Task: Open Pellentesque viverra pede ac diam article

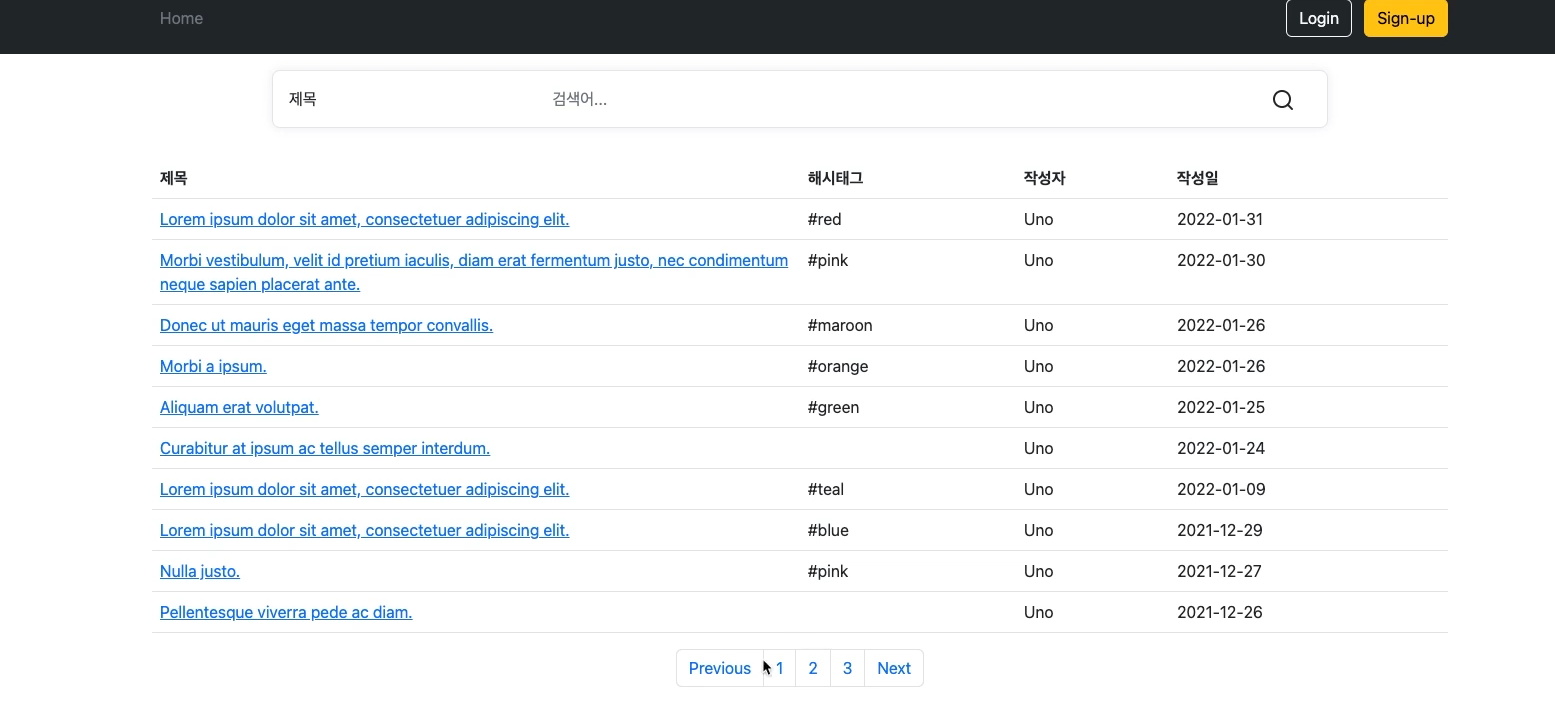Action: click(286, 612)
